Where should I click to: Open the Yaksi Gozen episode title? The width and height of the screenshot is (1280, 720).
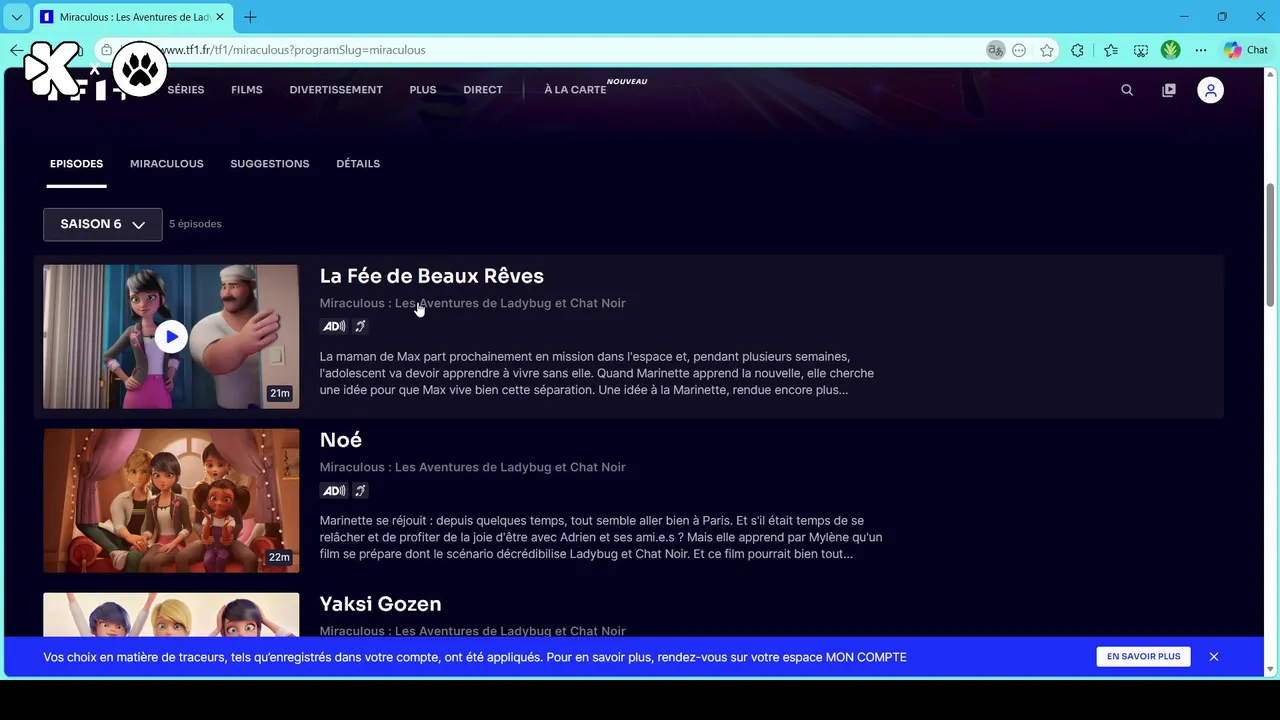click(380, 604)
